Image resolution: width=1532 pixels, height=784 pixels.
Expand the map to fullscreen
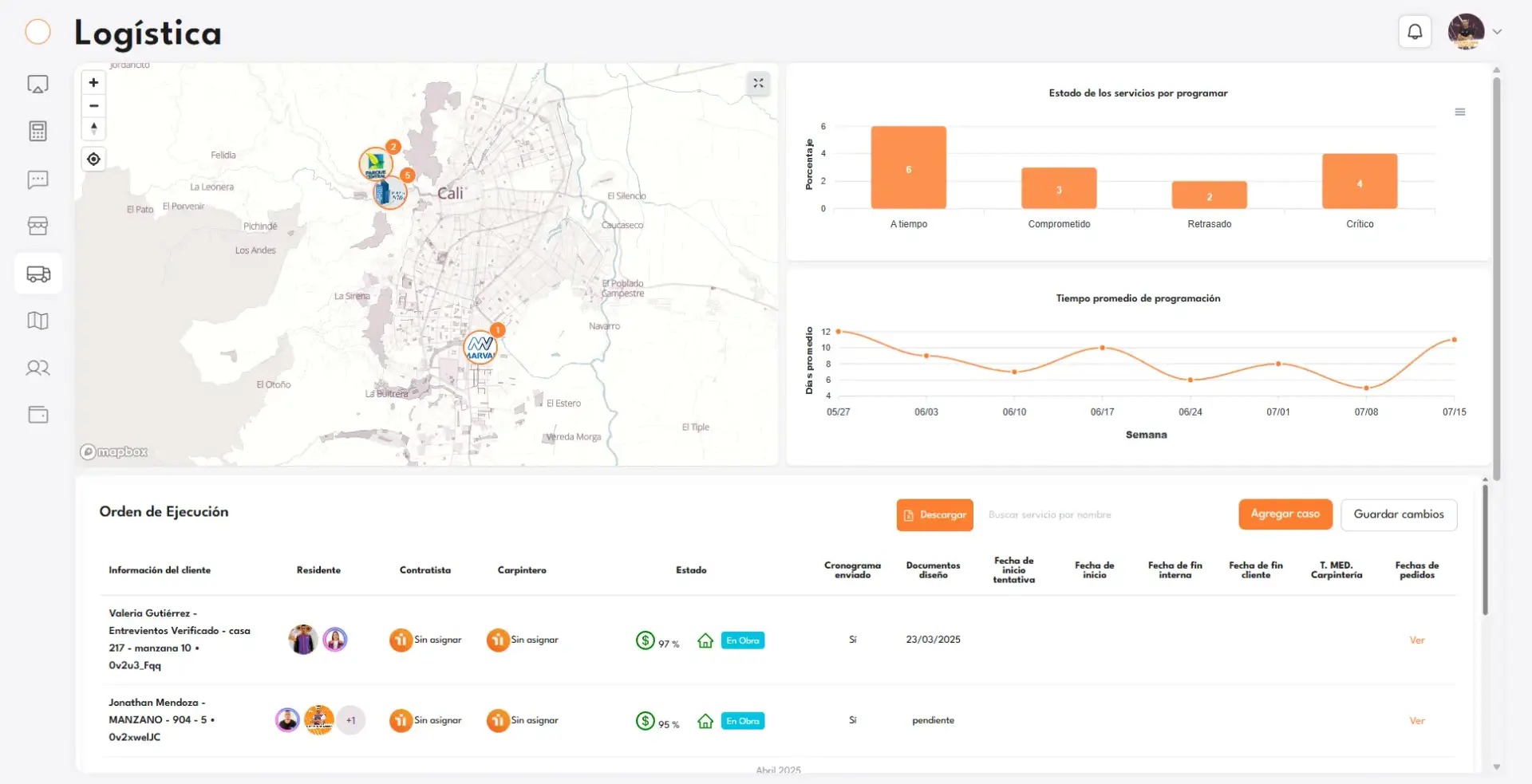point(758,83)
